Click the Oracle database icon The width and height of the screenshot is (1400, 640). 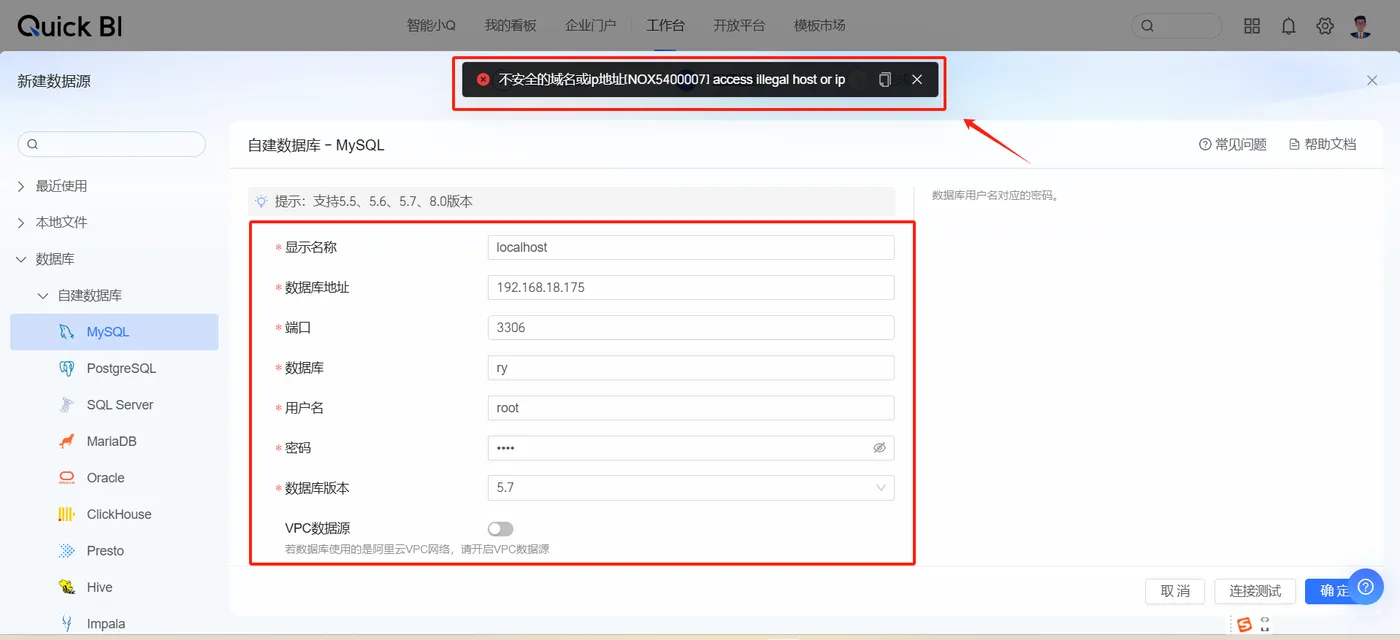67,478
